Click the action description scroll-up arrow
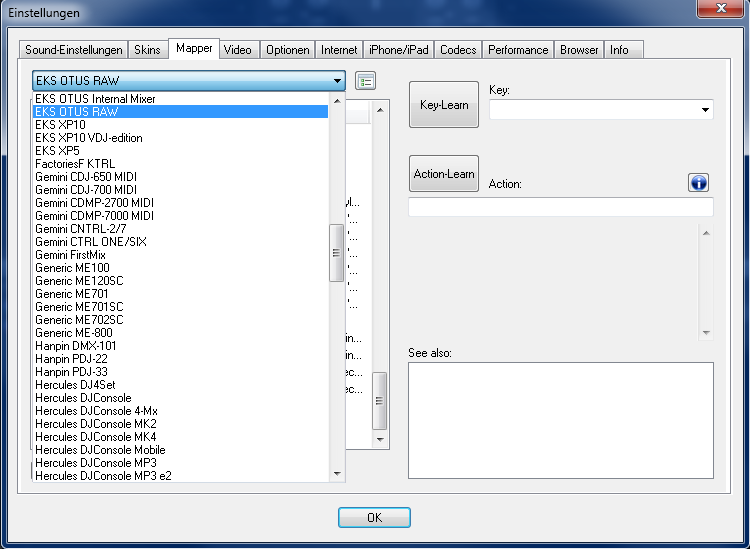This screenshot has width=750, height=549. pyautogui.click(x=706, y=233)
